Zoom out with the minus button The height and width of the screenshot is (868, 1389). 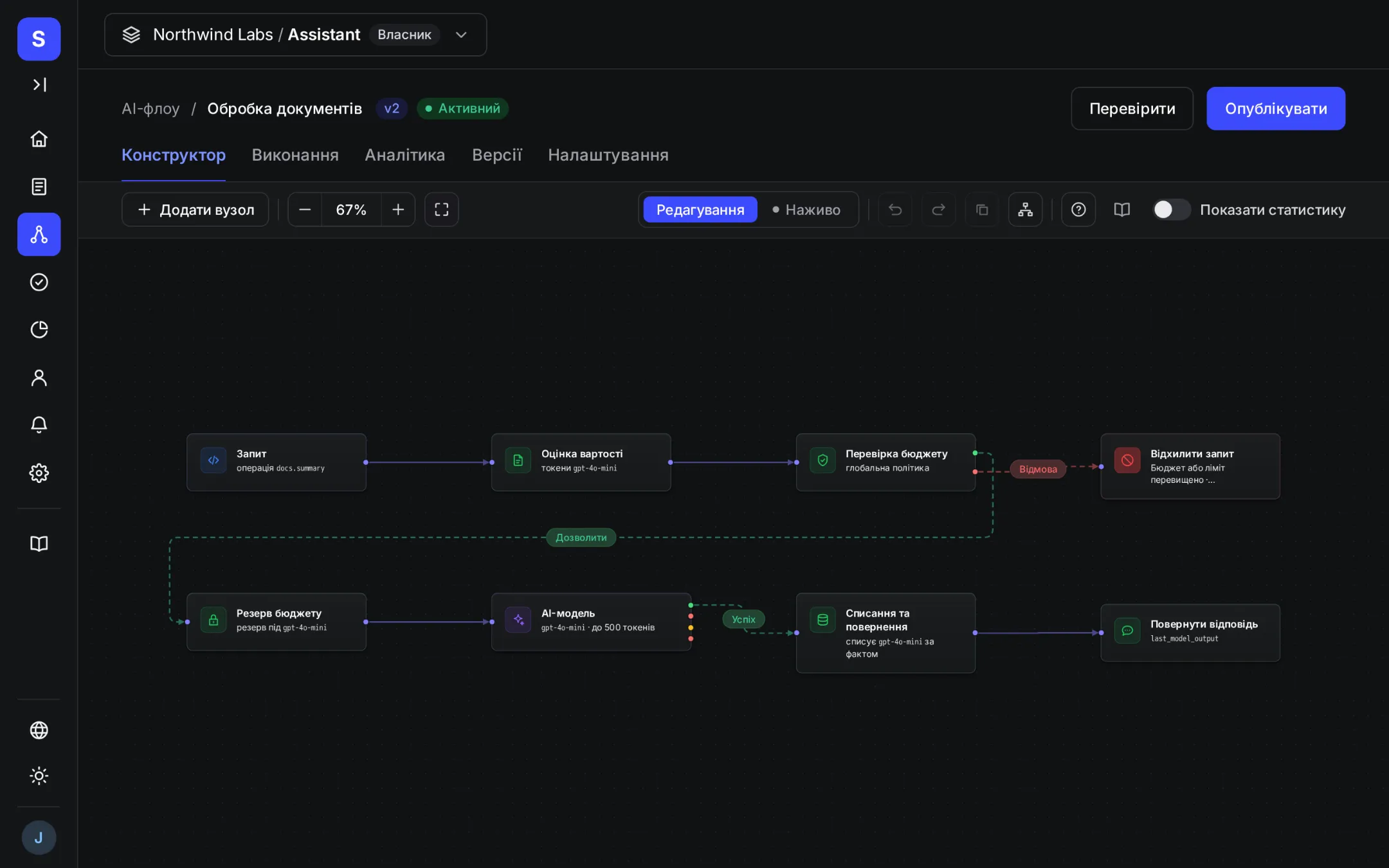pyautogui.click(x=305, y=210)
